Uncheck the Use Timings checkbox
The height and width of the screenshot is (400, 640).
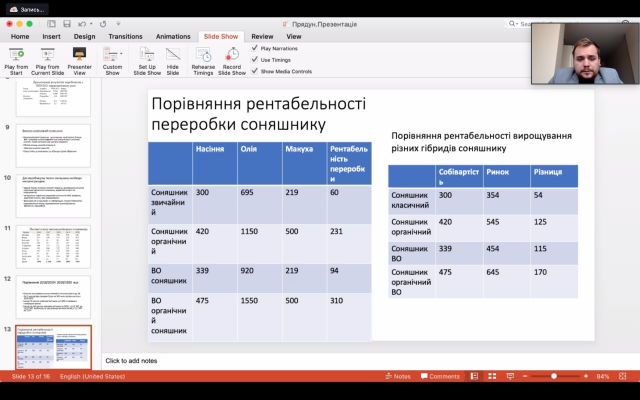pos(255,59)
